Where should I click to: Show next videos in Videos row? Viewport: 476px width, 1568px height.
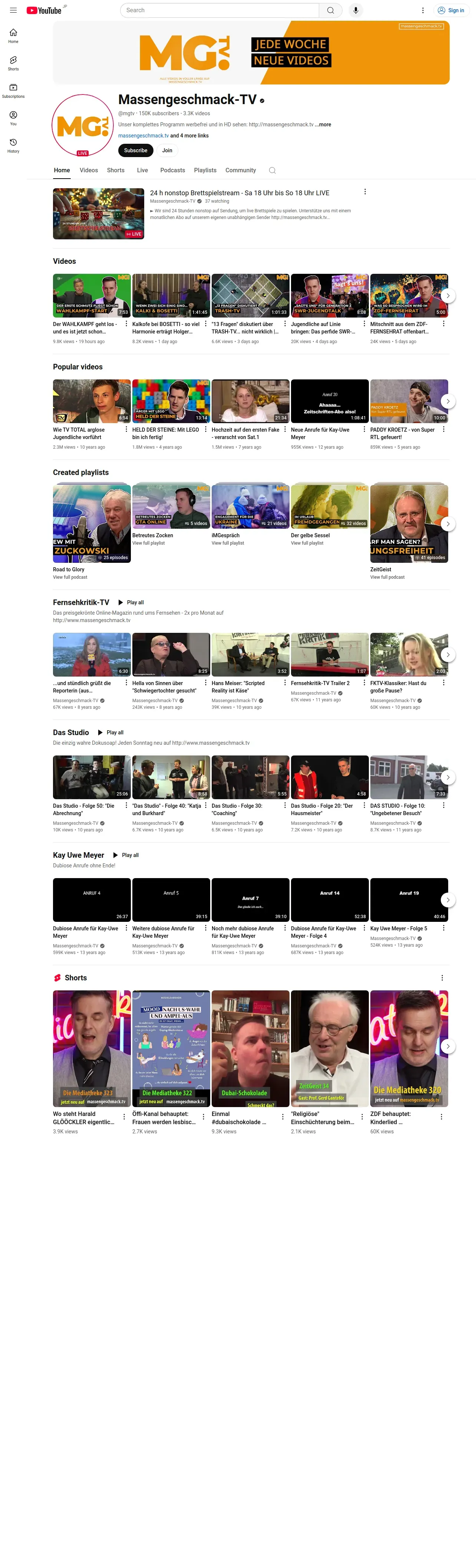448,296
